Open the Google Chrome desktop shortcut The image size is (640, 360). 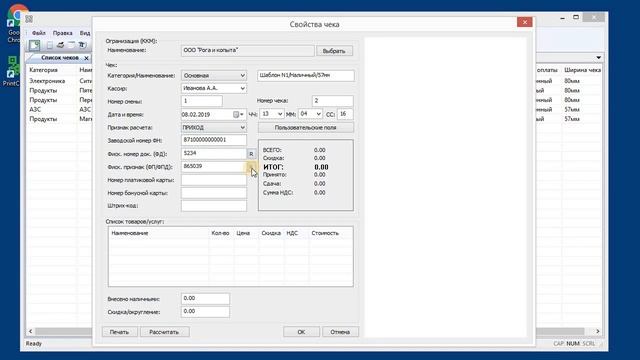point(15,24)
